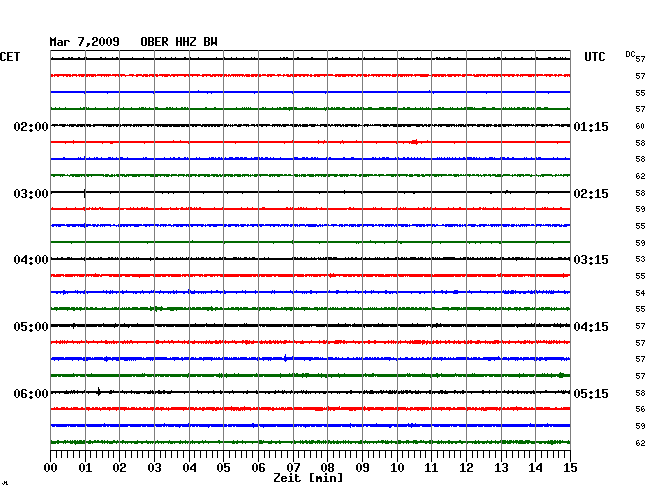The image size is (650, 494).
Task: Click minute tick label 03
Action: [154, 468]
